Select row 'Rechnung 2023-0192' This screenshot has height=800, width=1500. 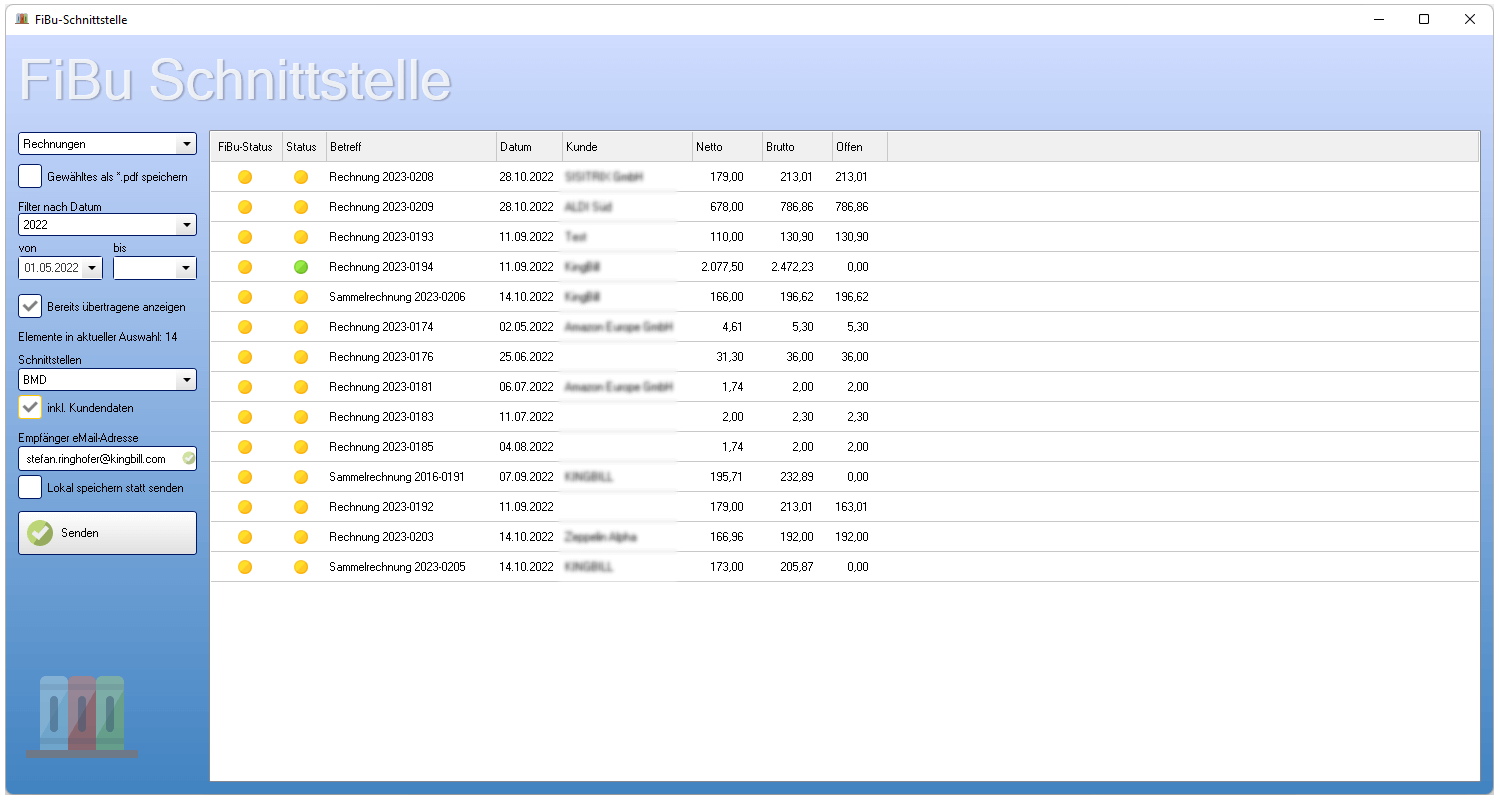(845, 507)
